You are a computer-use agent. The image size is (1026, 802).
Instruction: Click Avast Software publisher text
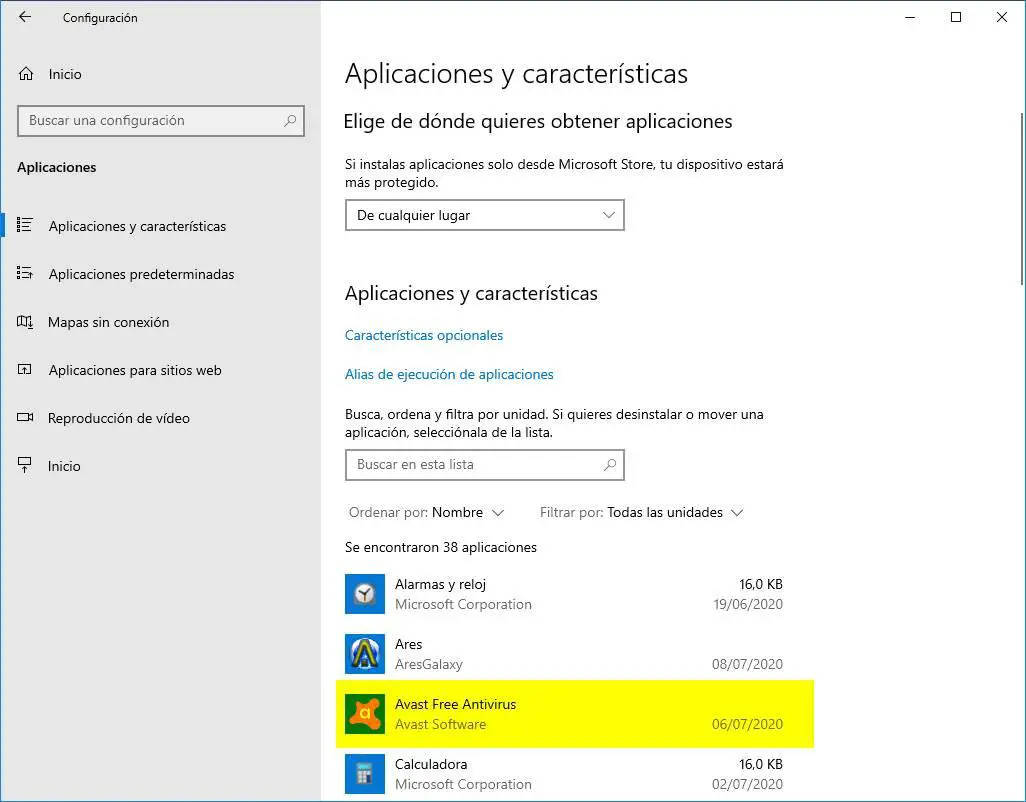point(440,724)
